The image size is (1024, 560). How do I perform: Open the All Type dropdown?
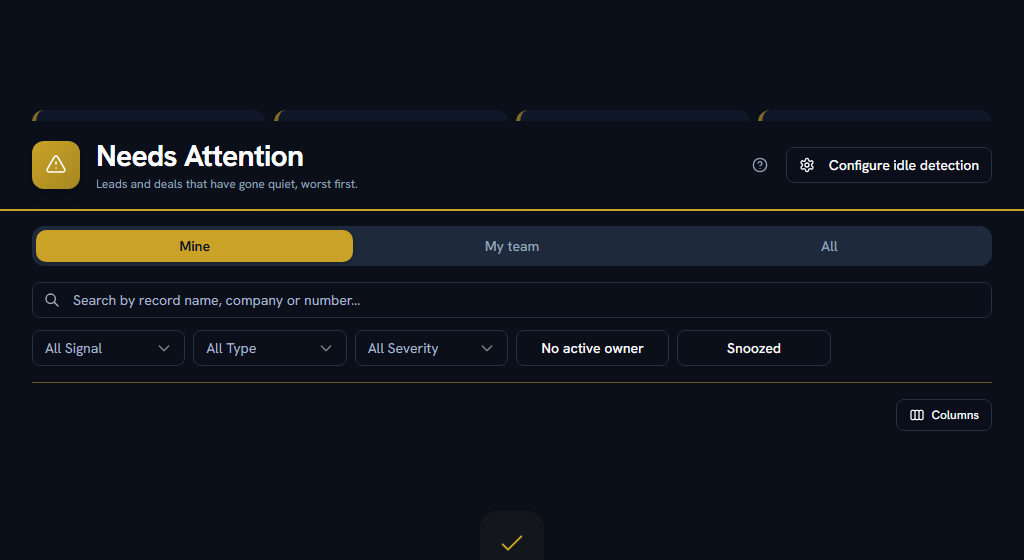[x=270, y=348]
